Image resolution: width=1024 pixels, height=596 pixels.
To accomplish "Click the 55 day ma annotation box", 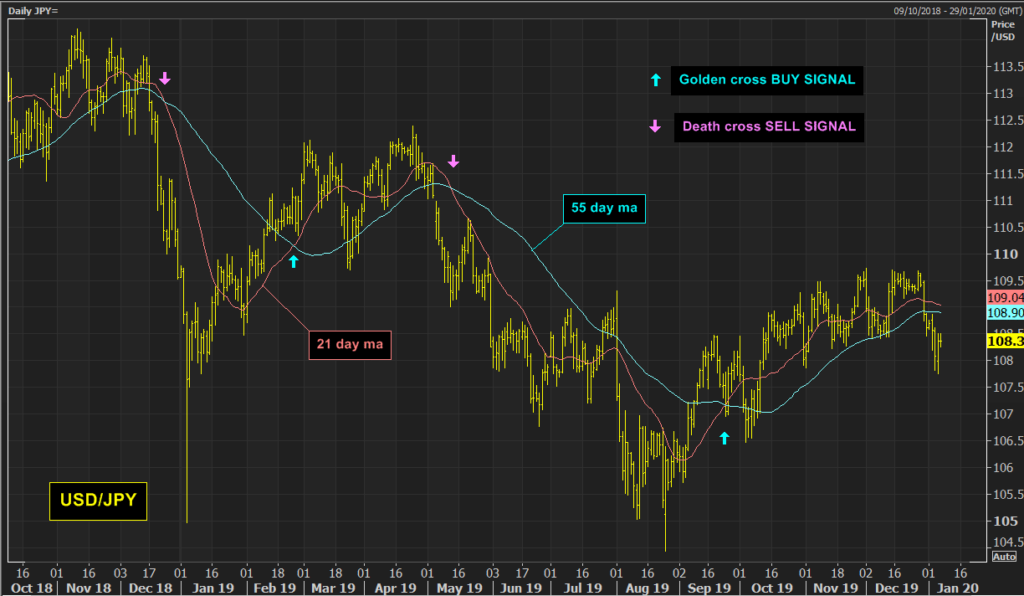I will [604, 208].
